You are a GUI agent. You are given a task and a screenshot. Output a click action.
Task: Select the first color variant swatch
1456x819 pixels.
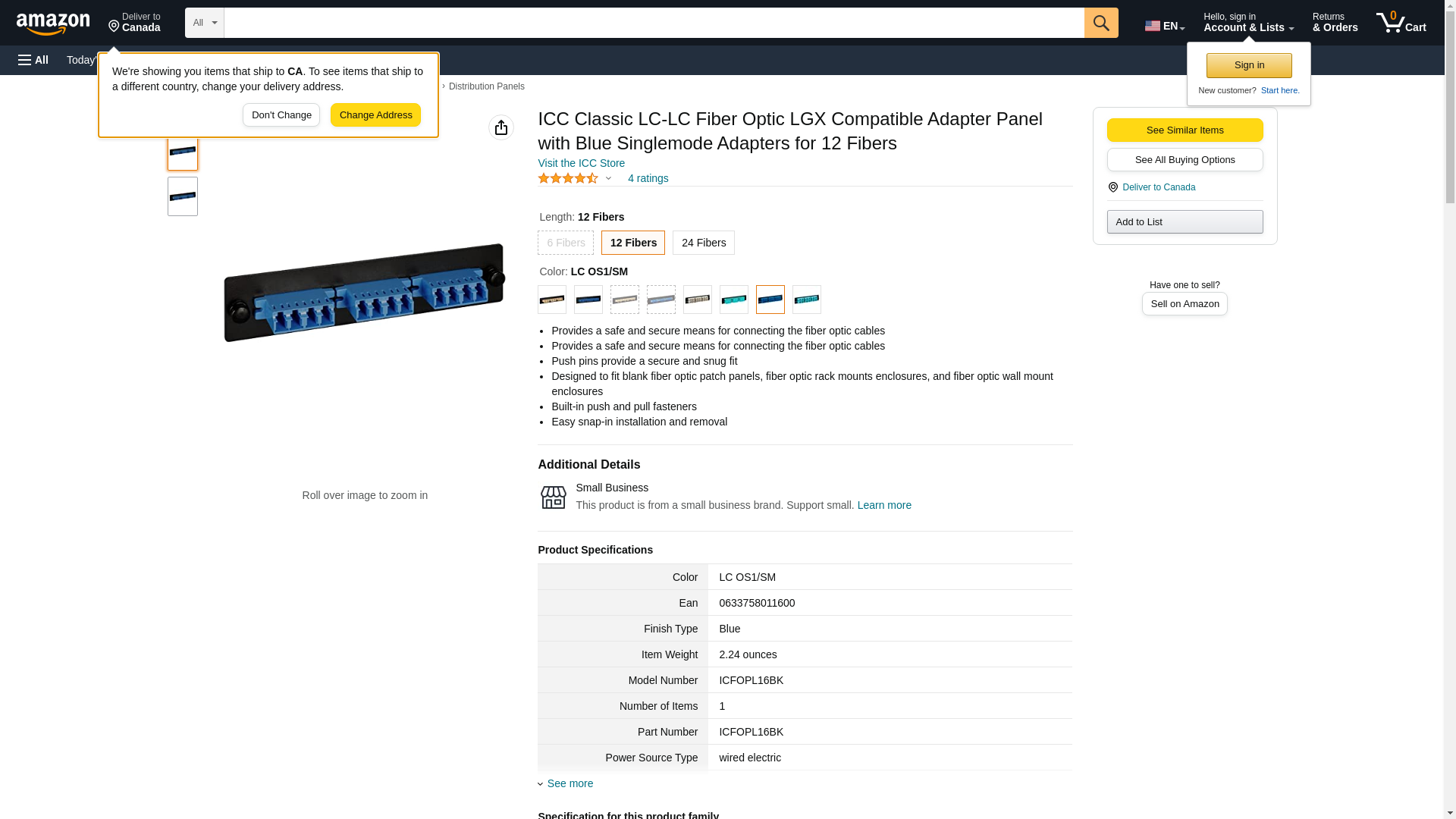551,300
